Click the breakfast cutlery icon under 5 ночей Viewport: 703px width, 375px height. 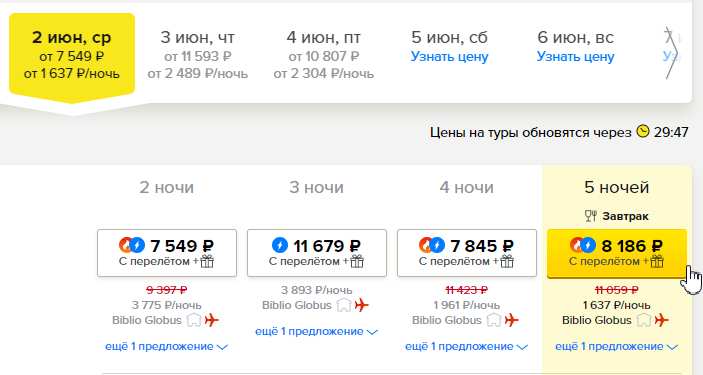(591, 216)
